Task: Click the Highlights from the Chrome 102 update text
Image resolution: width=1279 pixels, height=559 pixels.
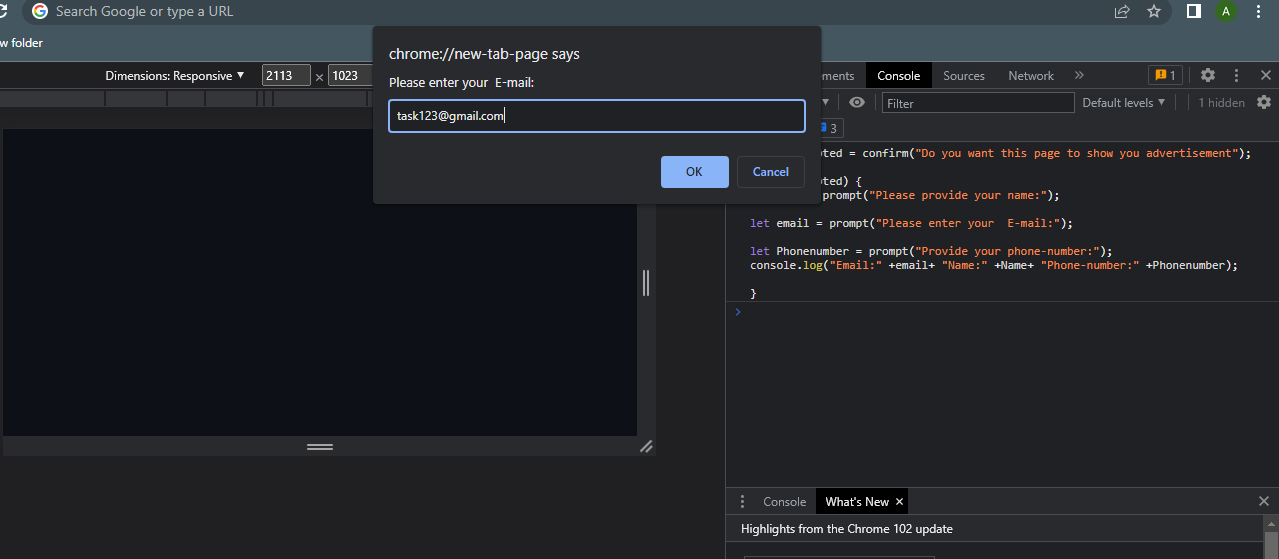Action: [847, 528]
